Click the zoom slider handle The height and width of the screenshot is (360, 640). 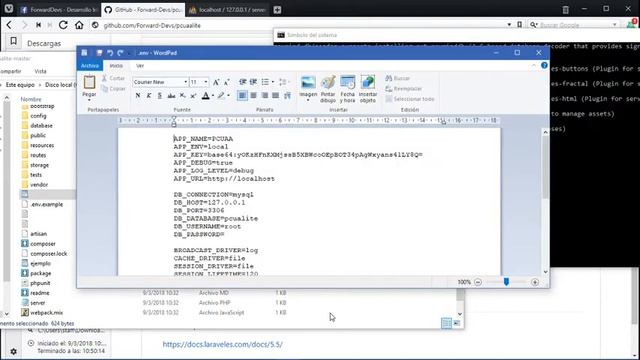506,282
